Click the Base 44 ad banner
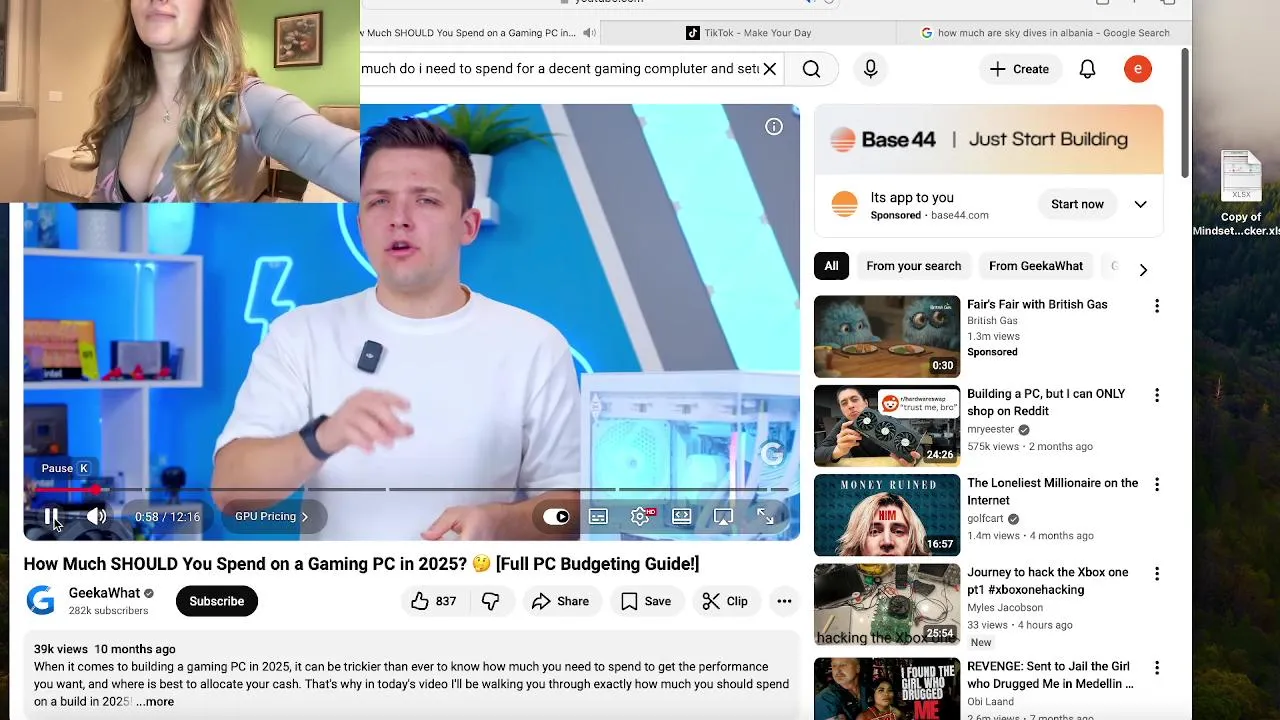 (988, 140)
